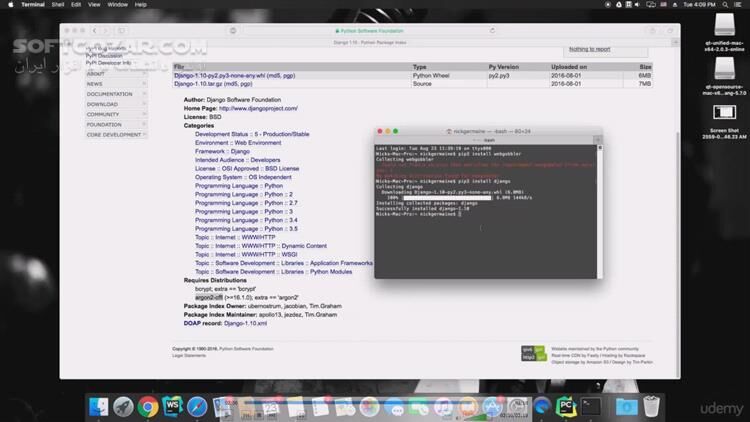Reload the page in Safari address bar
Viewport: 750px width, 422px height.
coord(495,31)
